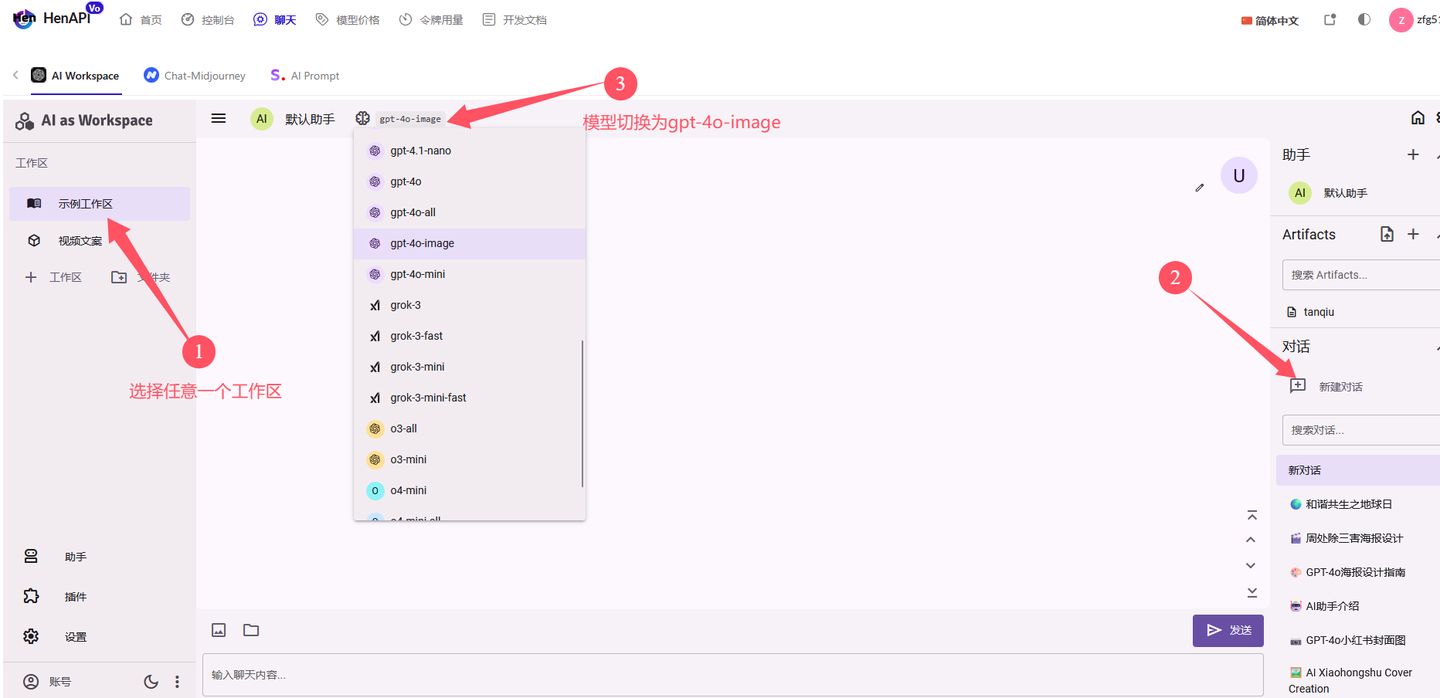Create a new 文件夹 folder
Image resolution: width=1440 pixels, height=698 pixels.
[140, 277]
